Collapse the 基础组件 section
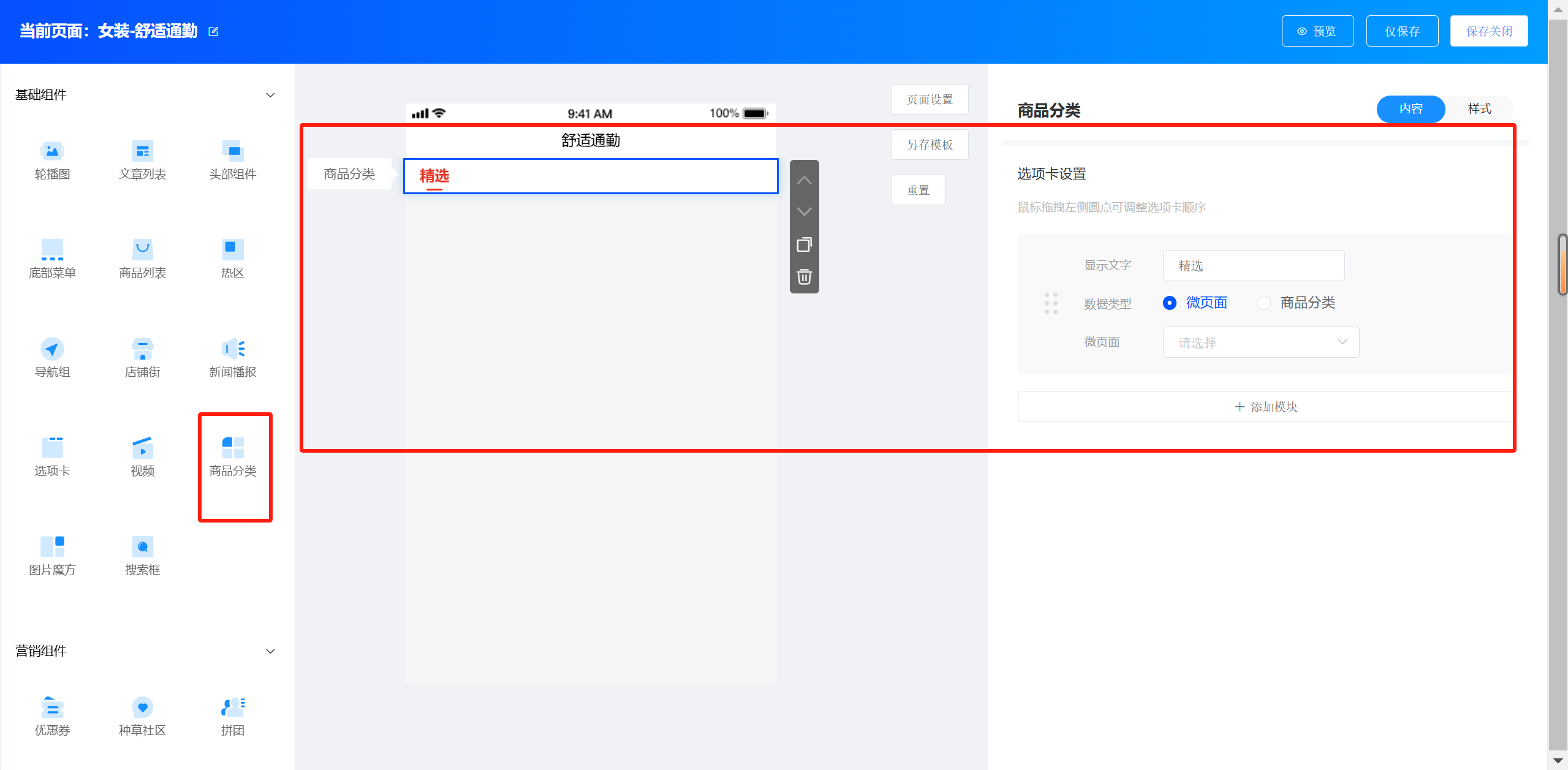The image size is (1568, 770). click(x=270, y=95)
